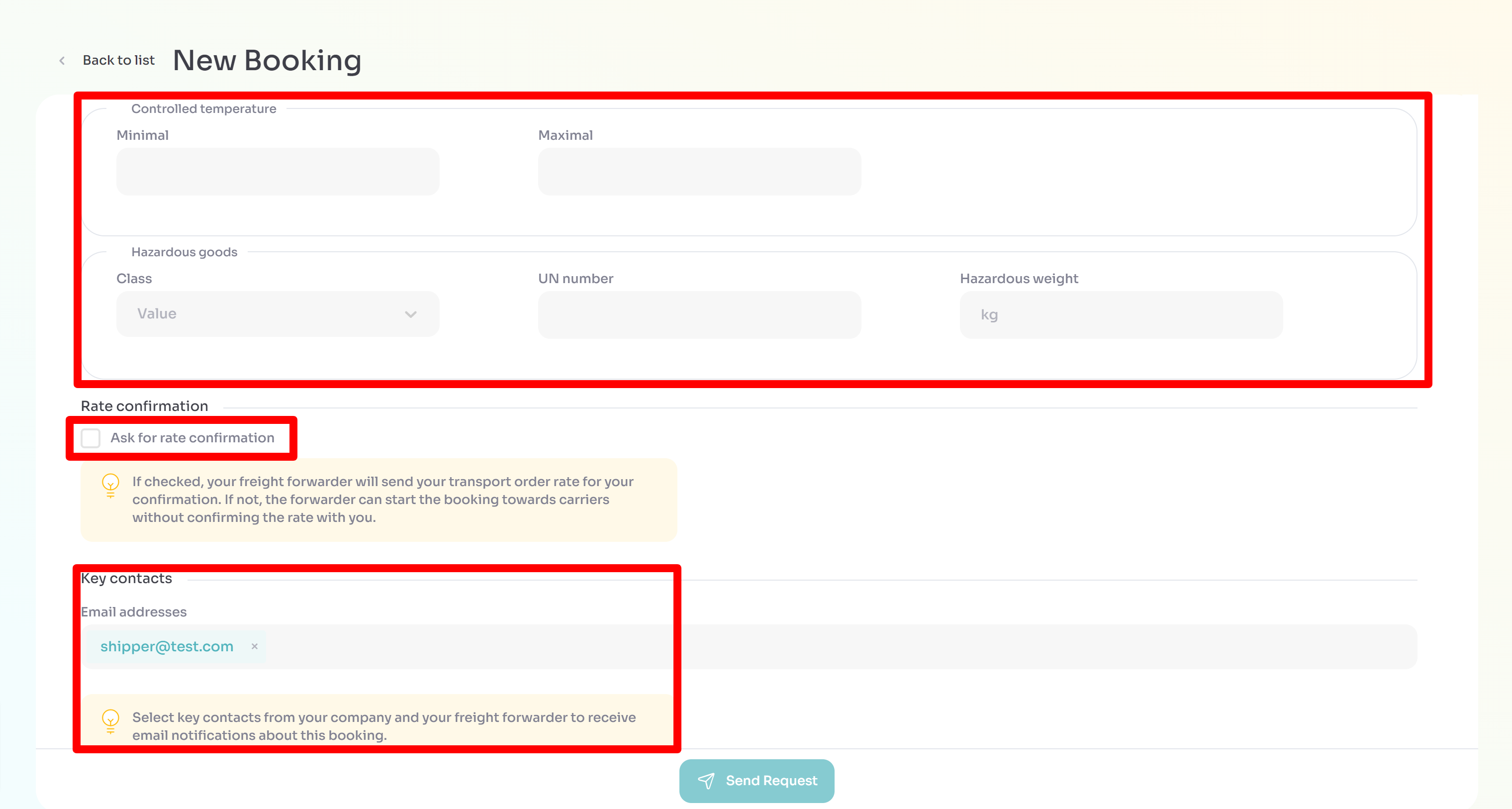Screen dimensions: 1512x809
Task: Select the shipper@test.com email tag
Action: coord(167,646)
